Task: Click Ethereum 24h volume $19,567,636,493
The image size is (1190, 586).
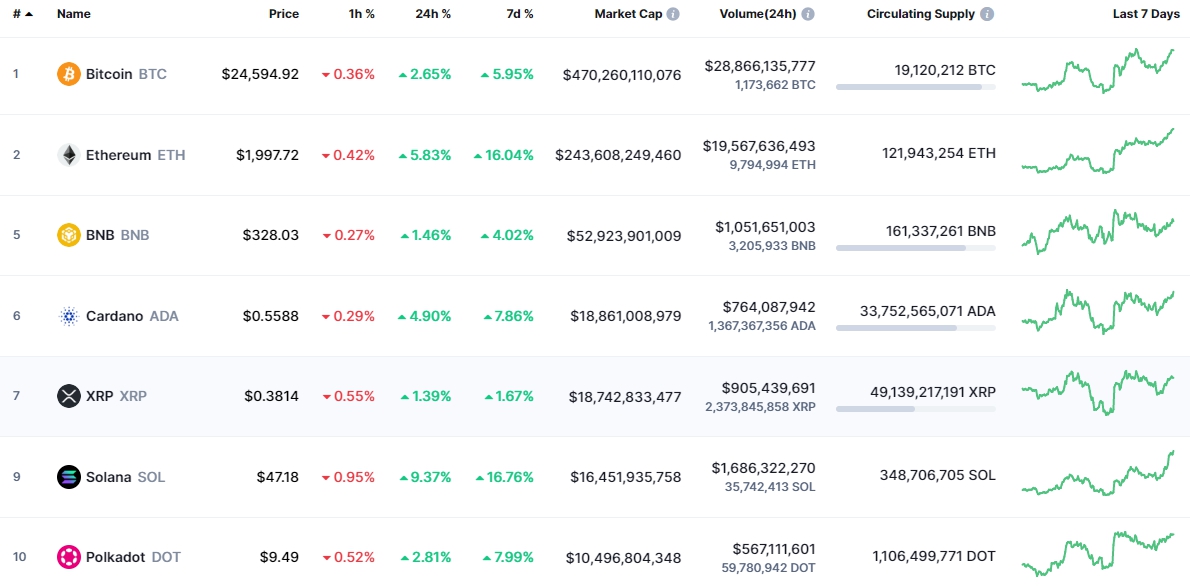Action: coord(760,146)
